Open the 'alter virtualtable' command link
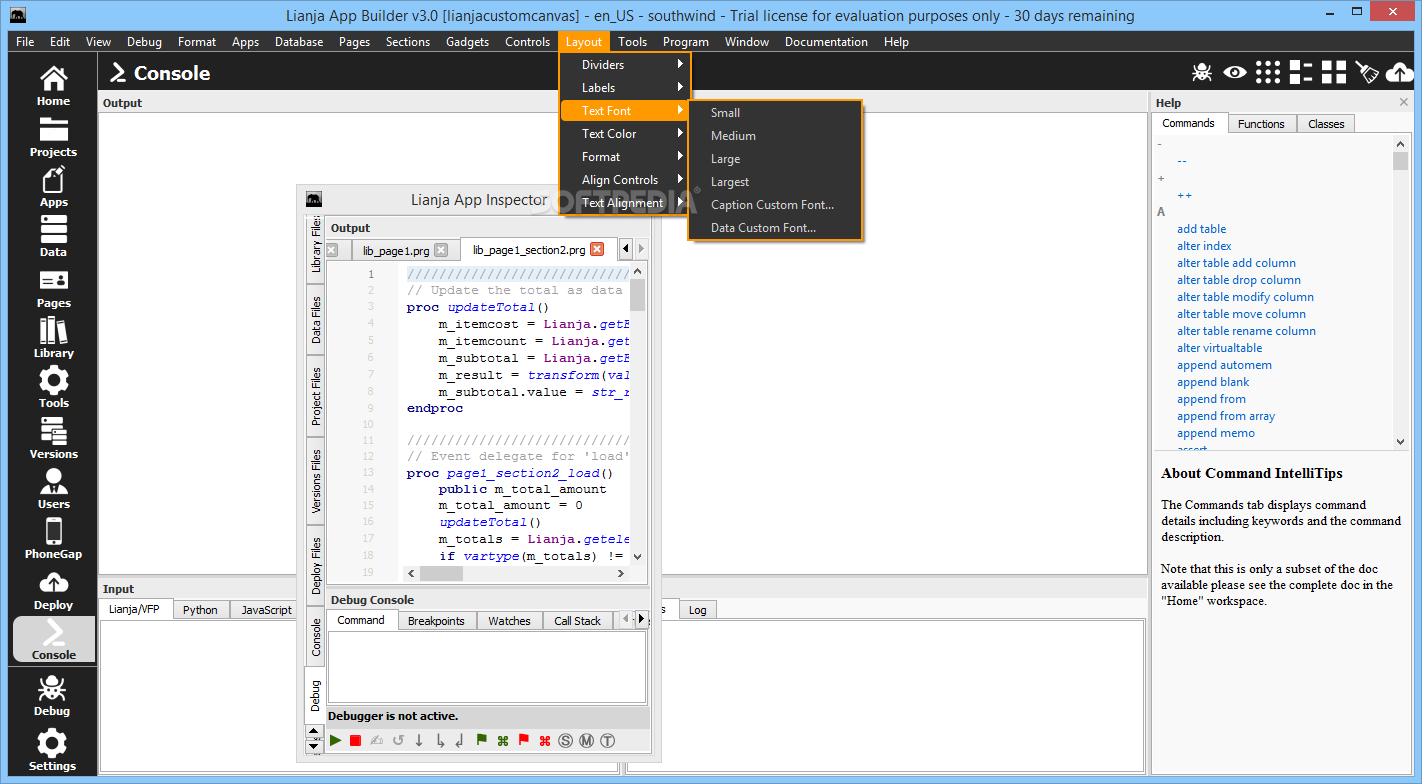This screenshot has height=784, width=1422. (x=1219, y=348)
